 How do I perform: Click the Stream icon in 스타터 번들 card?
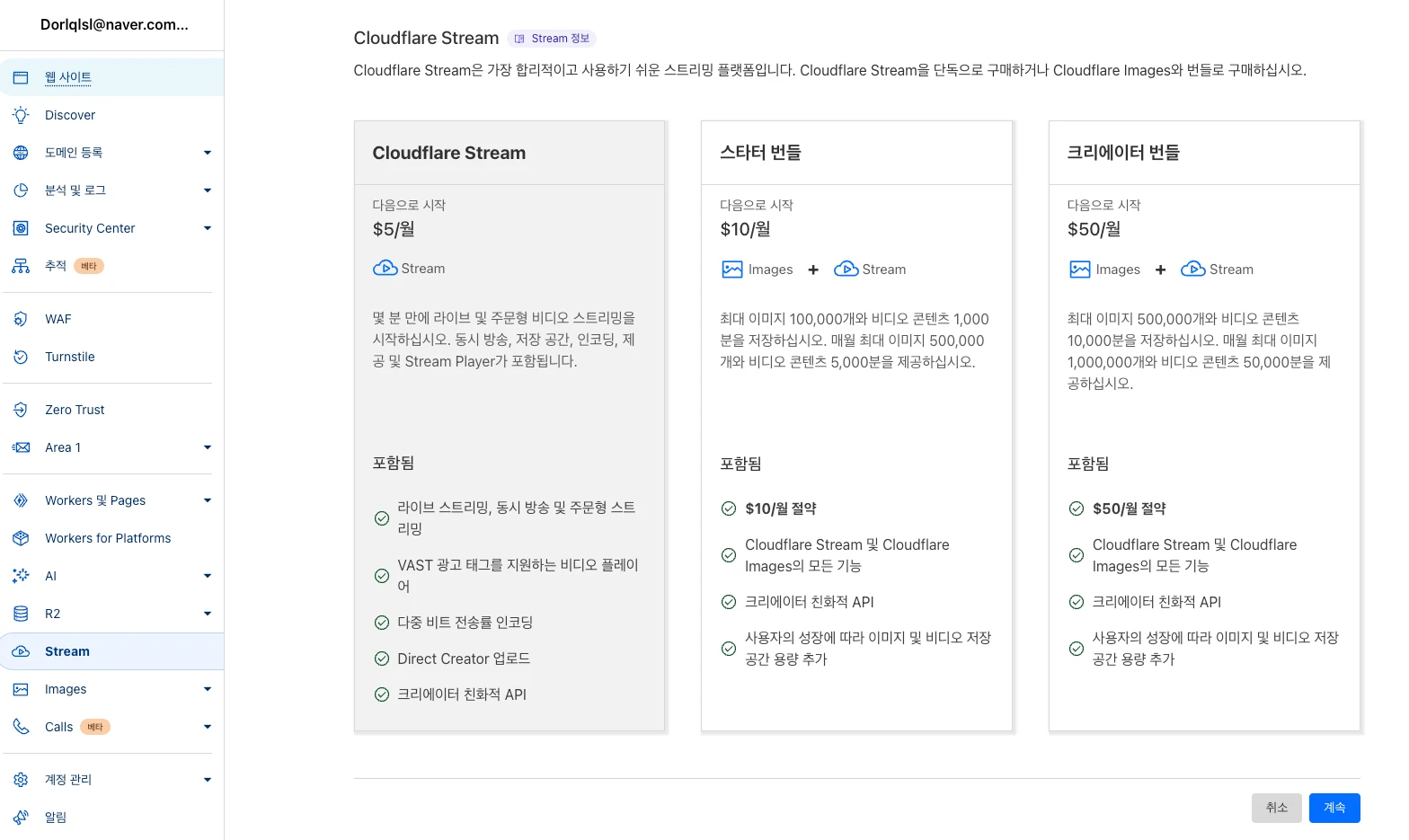(x=846, y=269)
